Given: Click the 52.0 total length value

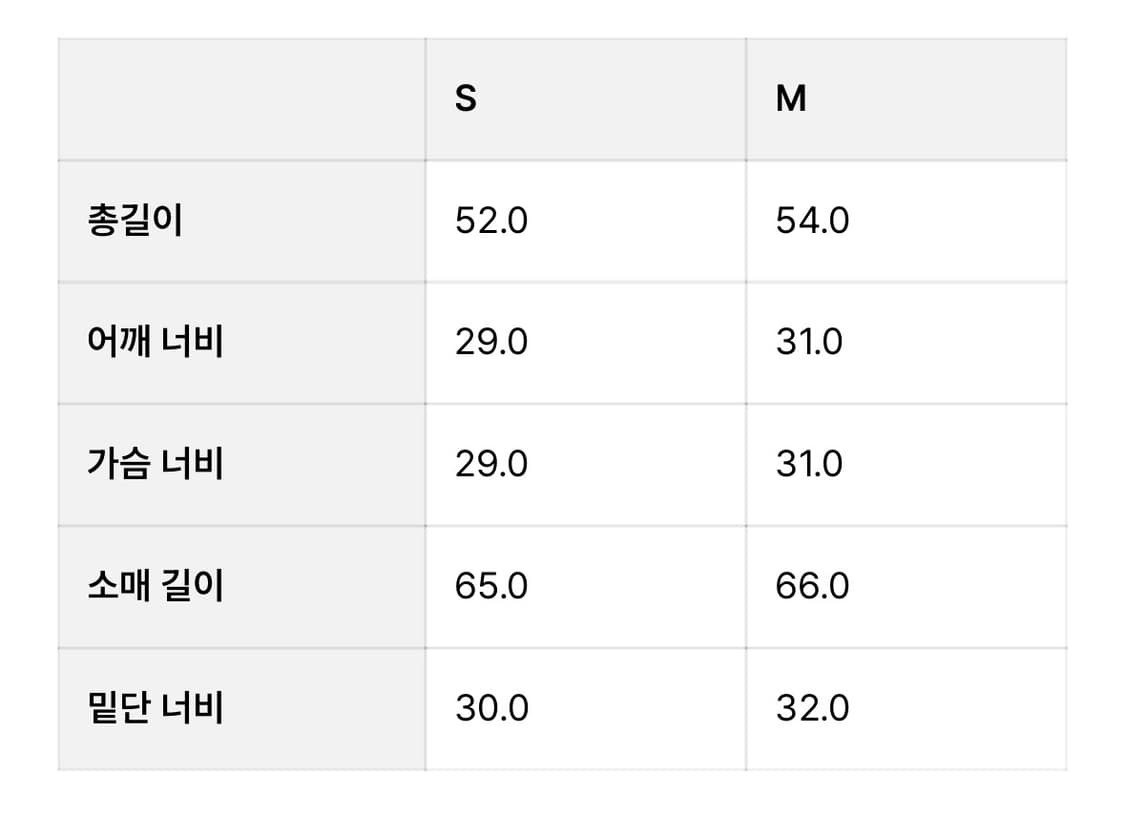Looking at the screenshot, I should coord(491,221).
